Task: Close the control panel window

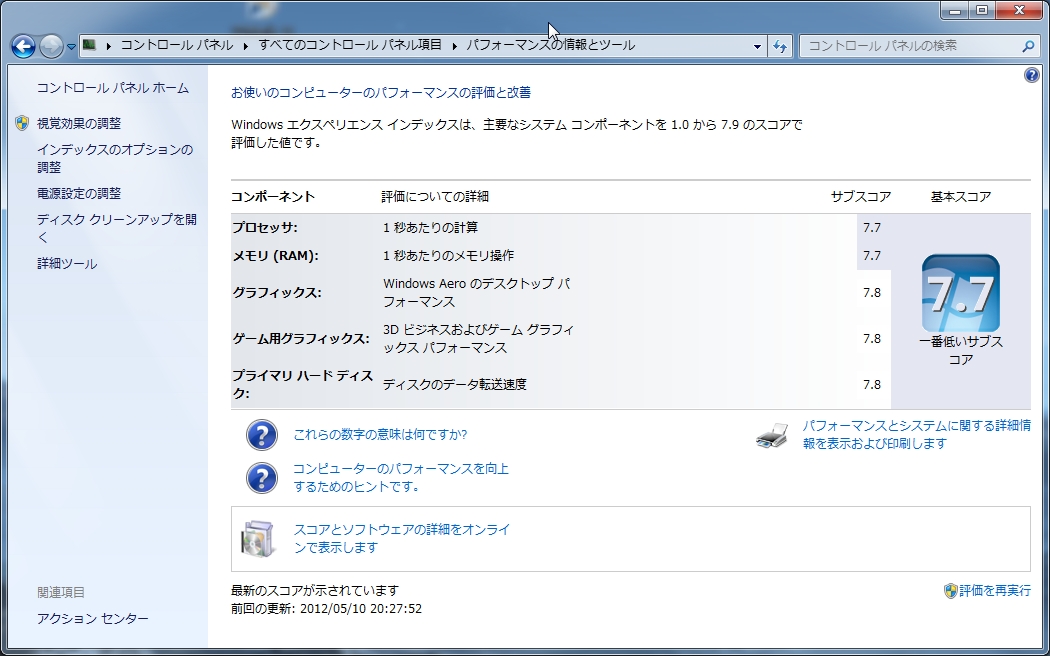Action: tap(1020, 10)
